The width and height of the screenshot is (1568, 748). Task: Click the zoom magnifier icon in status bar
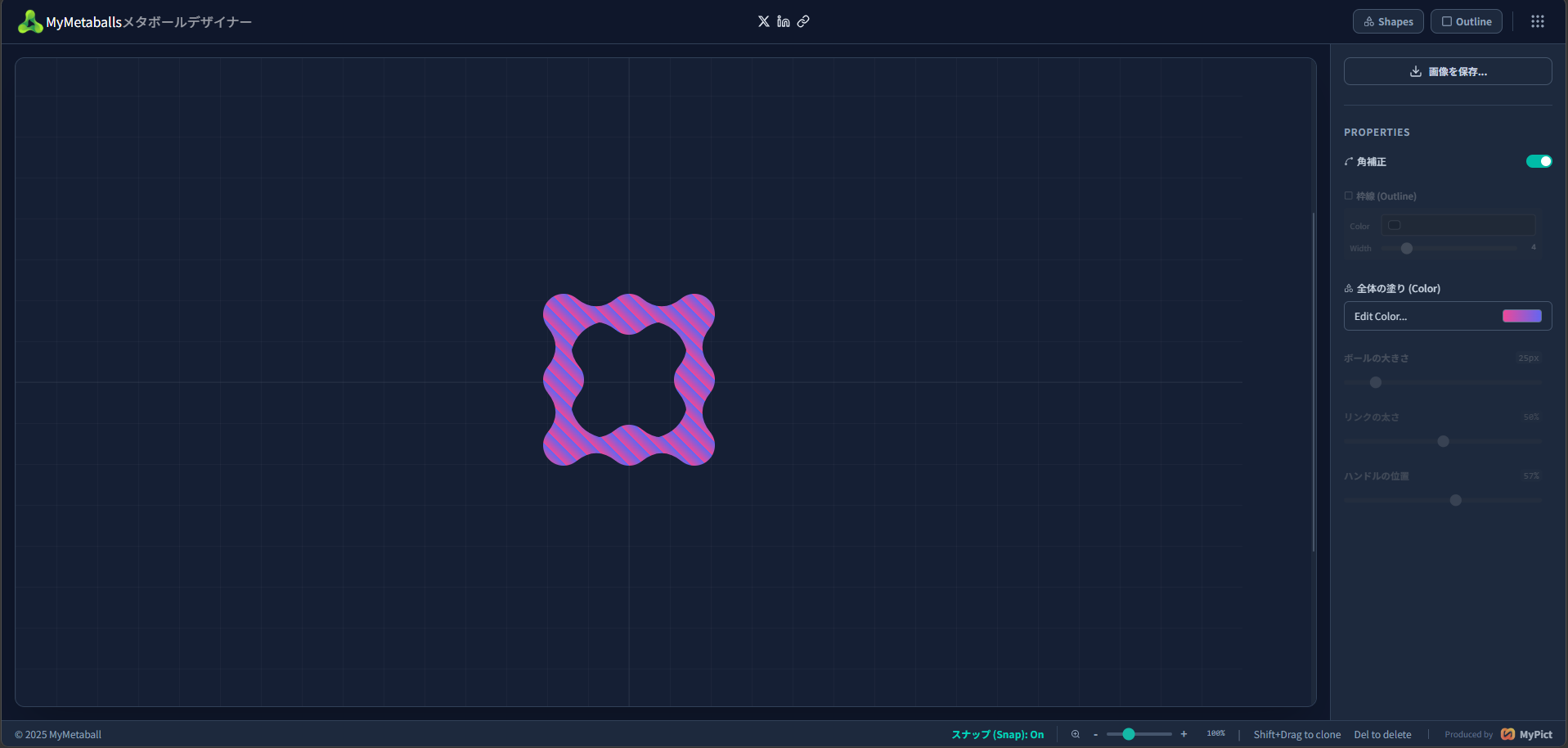click(1076, 734)
